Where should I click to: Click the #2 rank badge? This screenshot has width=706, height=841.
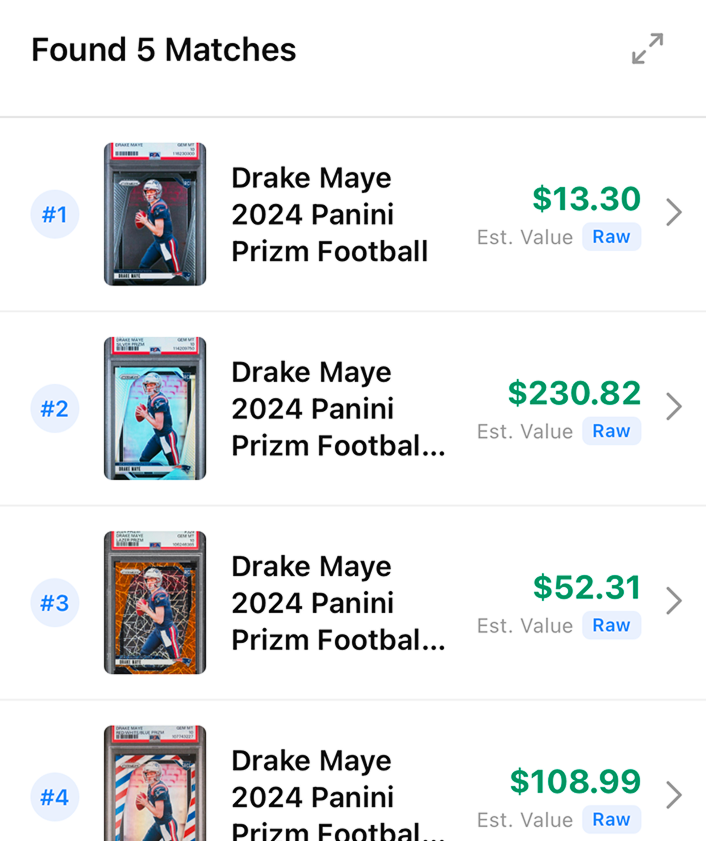point(55,408)
